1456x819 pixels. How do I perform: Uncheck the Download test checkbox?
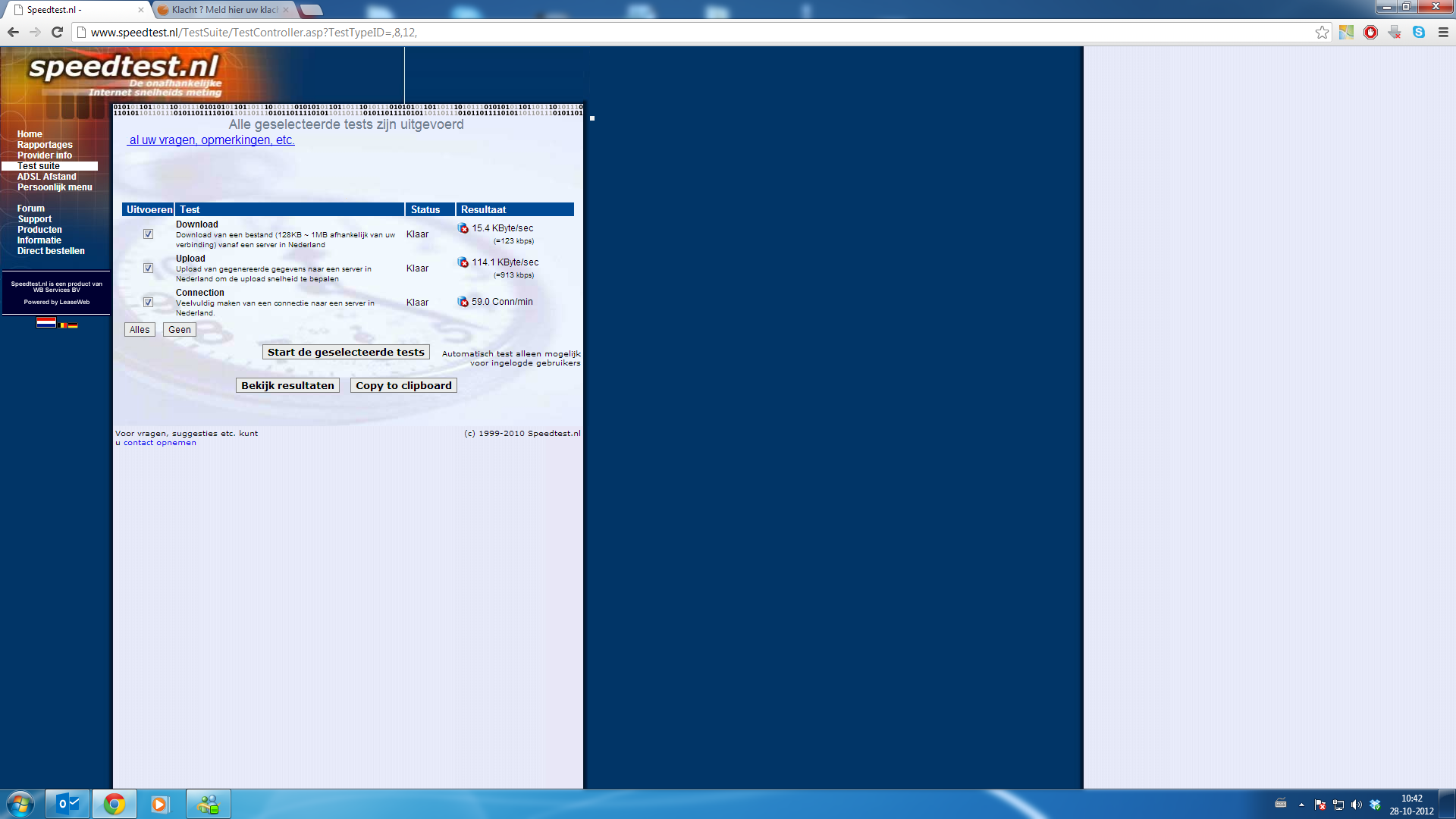point(149,234)
